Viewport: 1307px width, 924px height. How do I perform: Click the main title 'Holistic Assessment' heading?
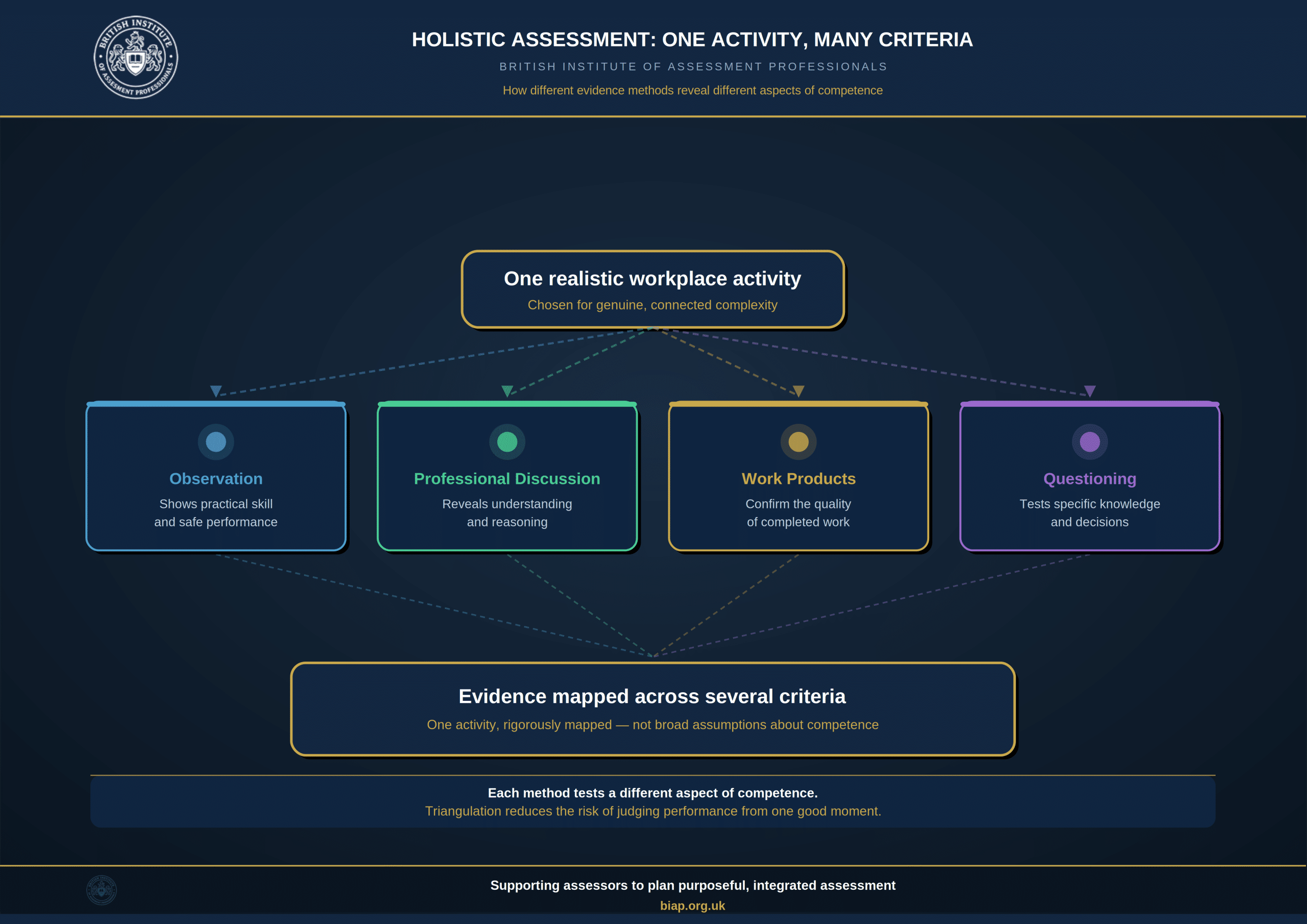pyautogui.click(x=692, y=39)
